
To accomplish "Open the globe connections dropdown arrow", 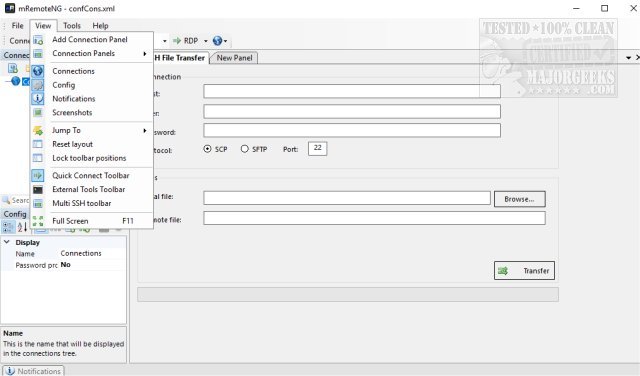I will [225, 41].
